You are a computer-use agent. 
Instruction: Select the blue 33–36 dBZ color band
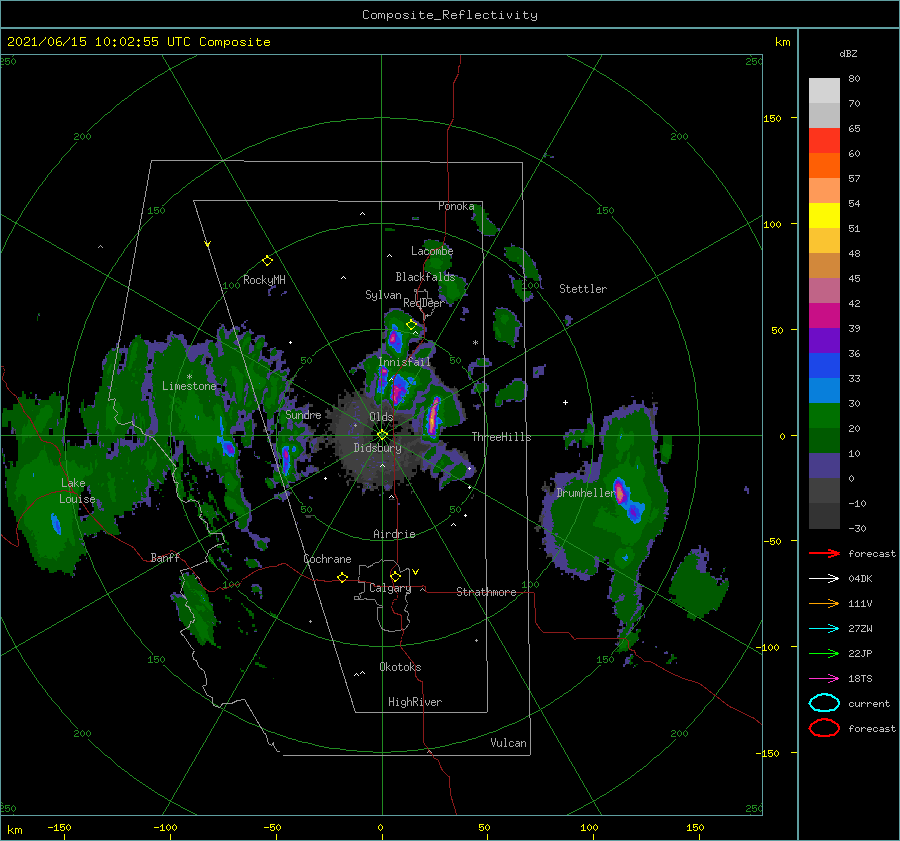tap(824, 366)
